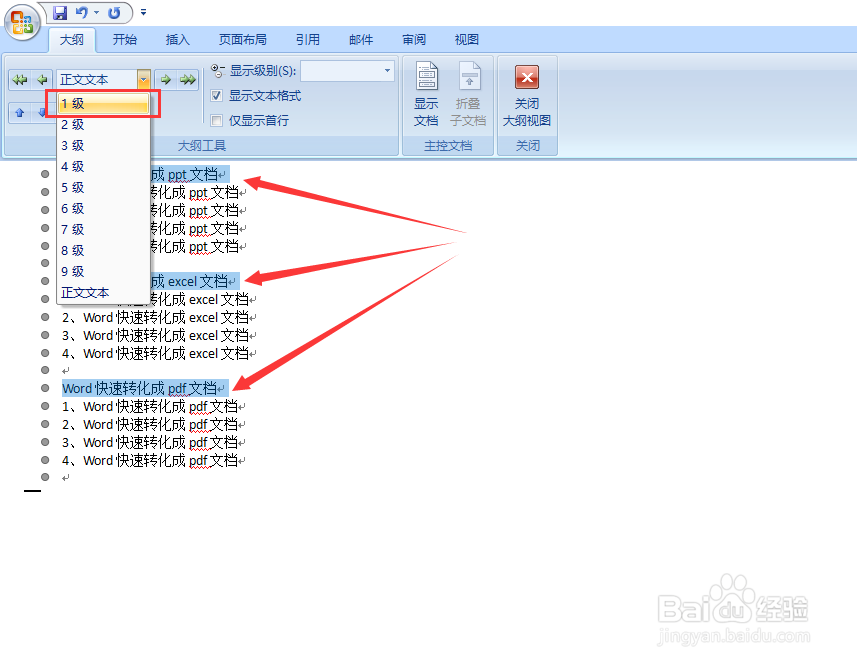Choose 4 级 outline level
Image resolution: width=857 pixels, height=665 pixels.
coord(103,167)
